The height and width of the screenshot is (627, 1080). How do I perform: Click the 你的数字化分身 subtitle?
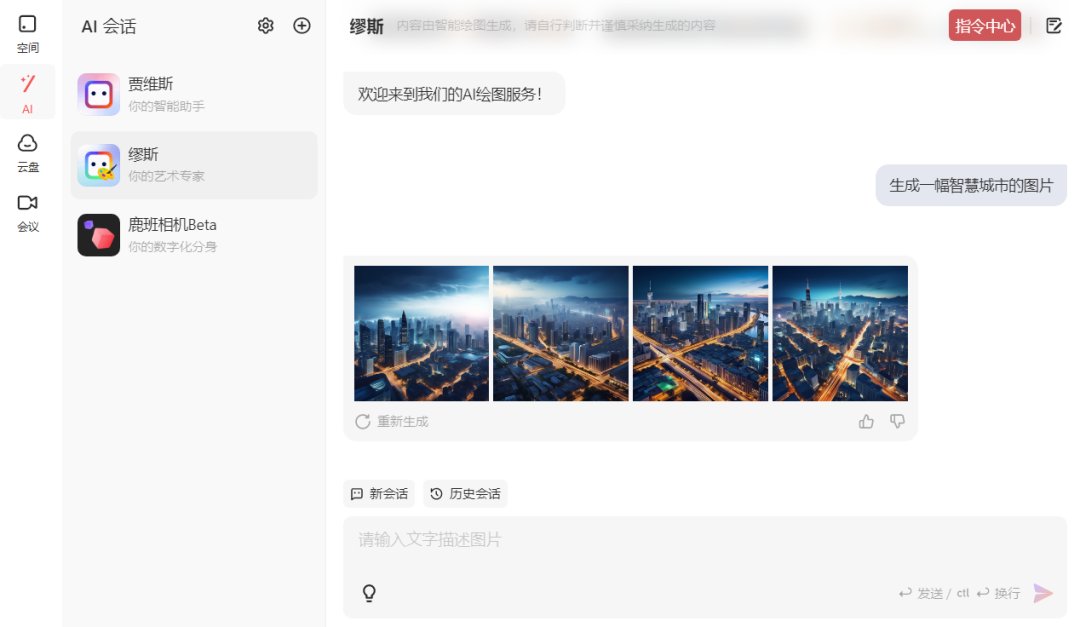pos(172,247)
